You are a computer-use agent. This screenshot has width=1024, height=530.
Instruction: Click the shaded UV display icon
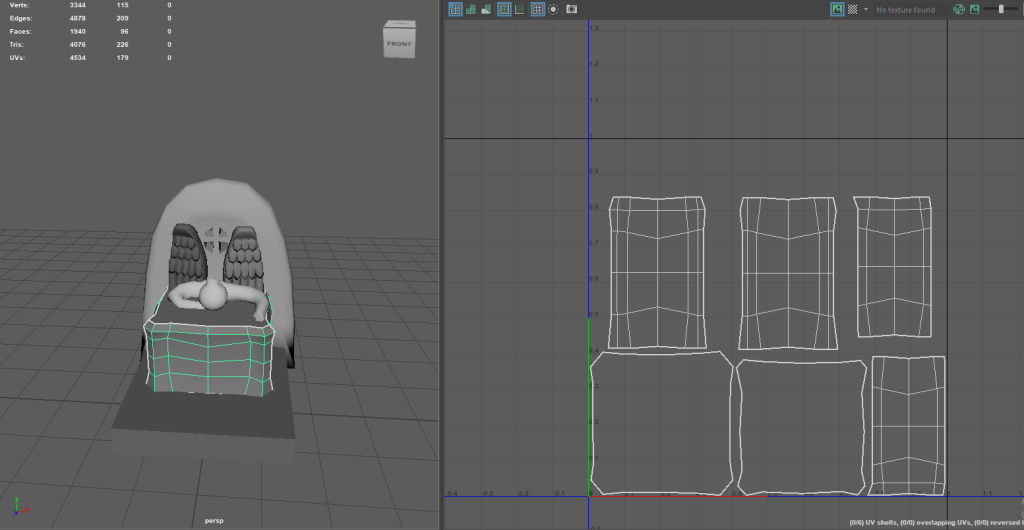pos(471,9)
